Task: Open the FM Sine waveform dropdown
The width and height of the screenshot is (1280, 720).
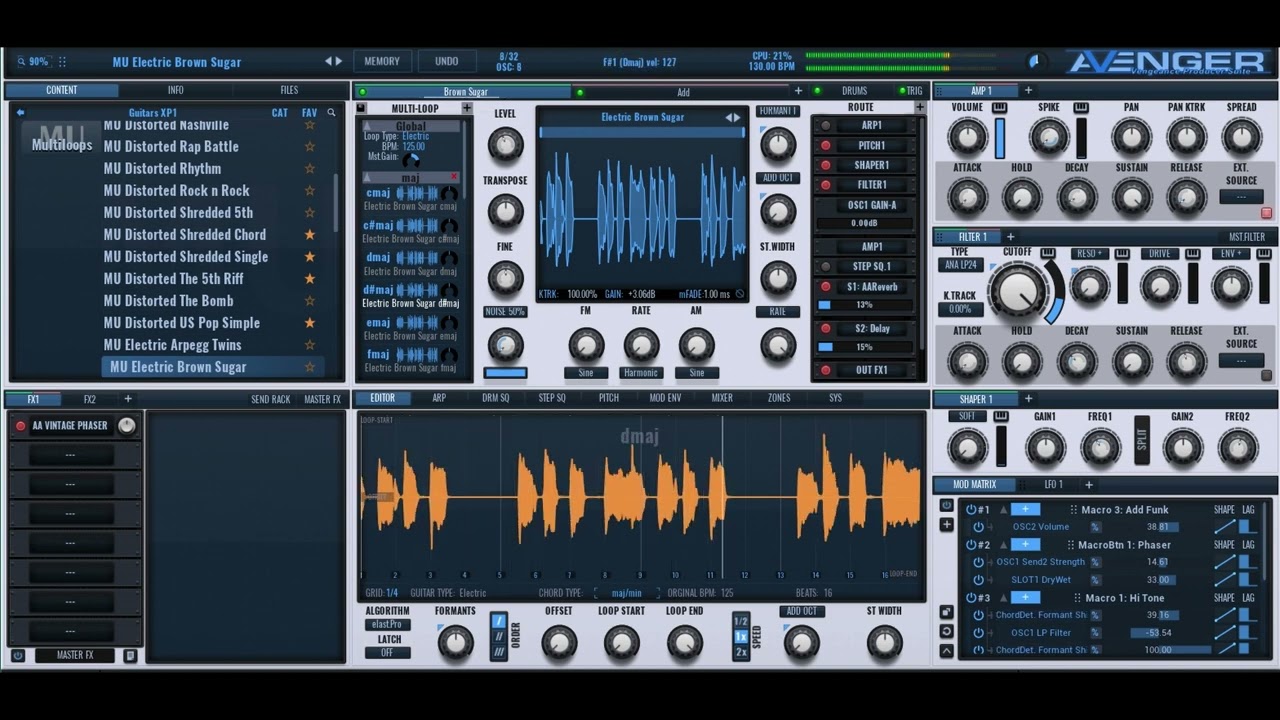Action: click(586, 373)
